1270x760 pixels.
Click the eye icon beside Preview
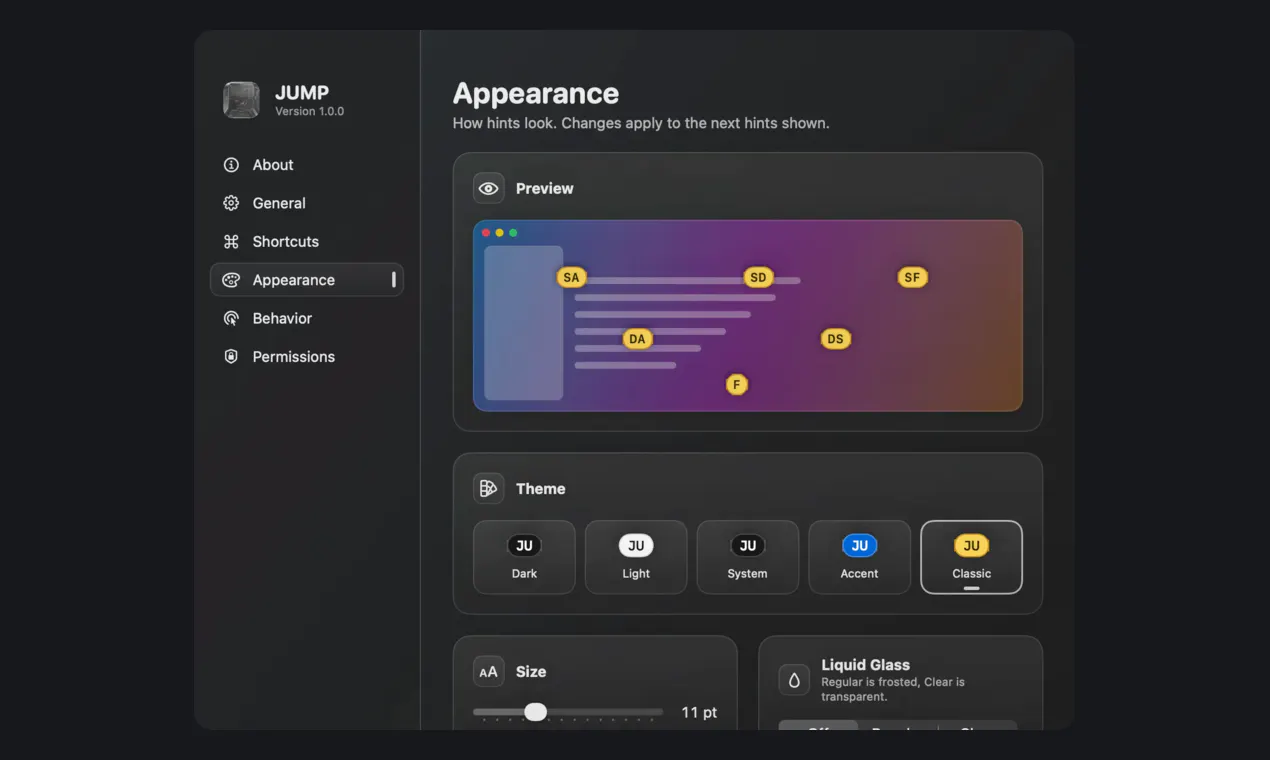pos(488,188)
